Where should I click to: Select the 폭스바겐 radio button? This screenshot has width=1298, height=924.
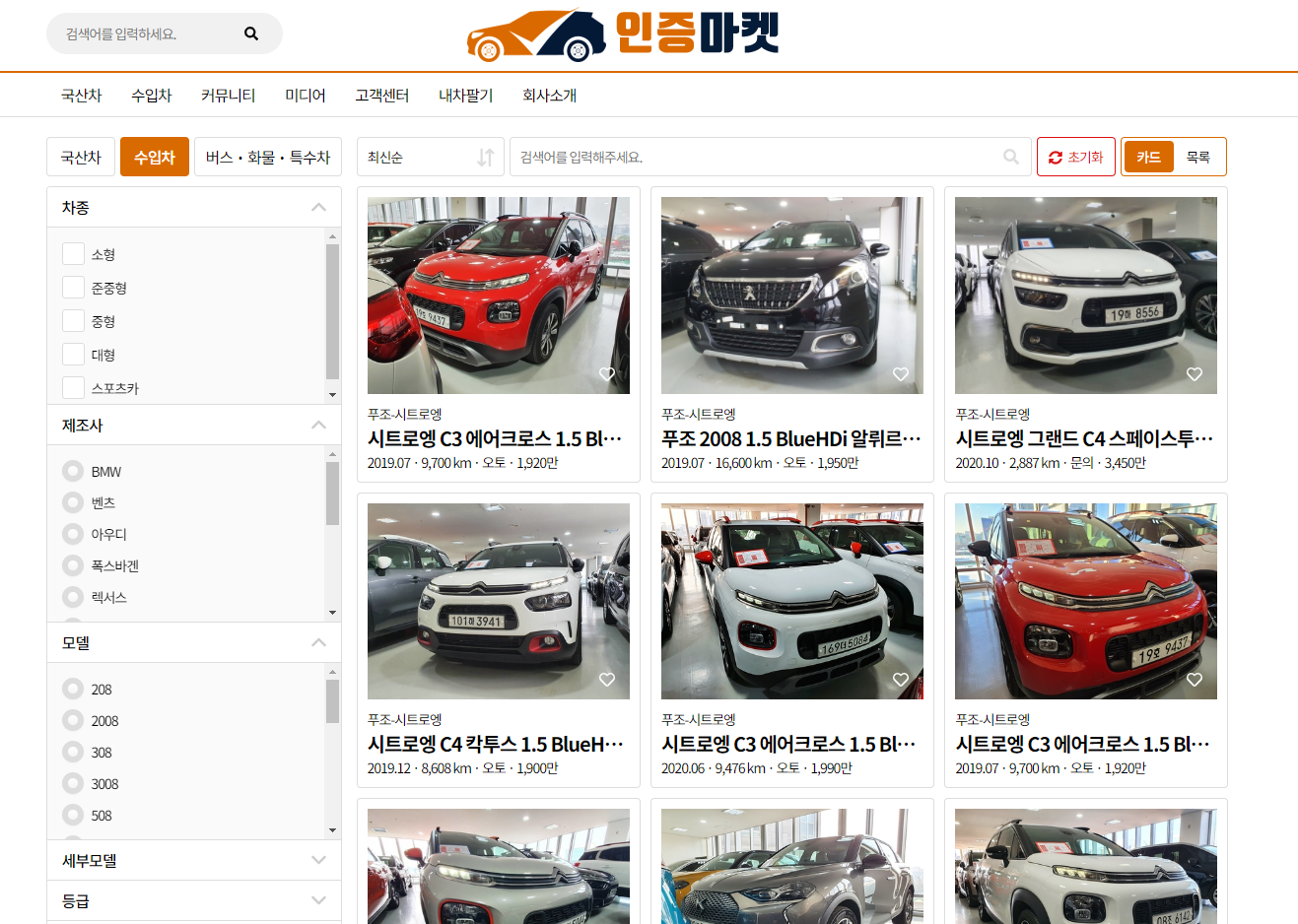[x=73, y=565]
